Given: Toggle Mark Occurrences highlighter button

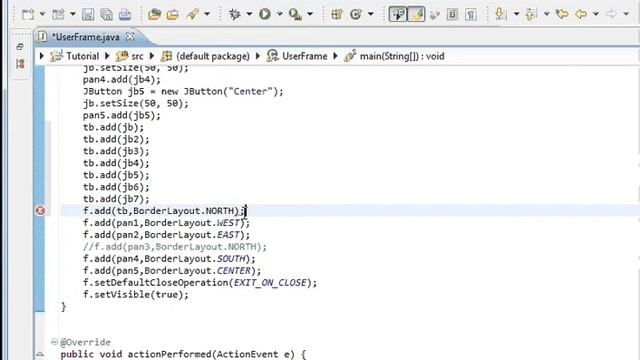Looking at the screenshot, I should (416, 14).
